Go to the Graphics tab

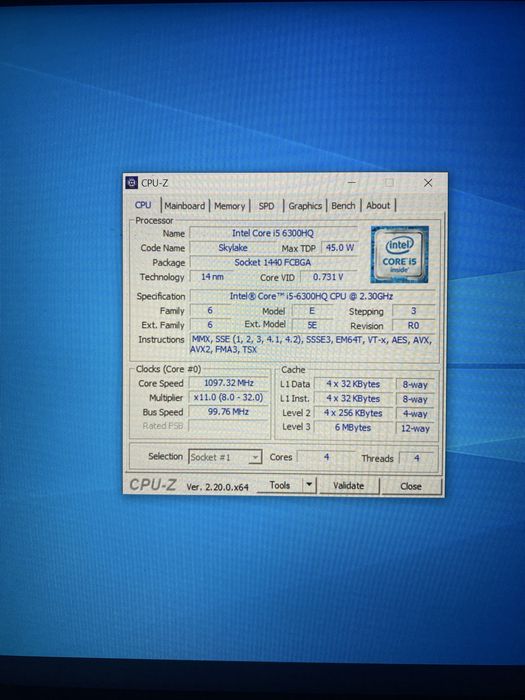[305, 206]
